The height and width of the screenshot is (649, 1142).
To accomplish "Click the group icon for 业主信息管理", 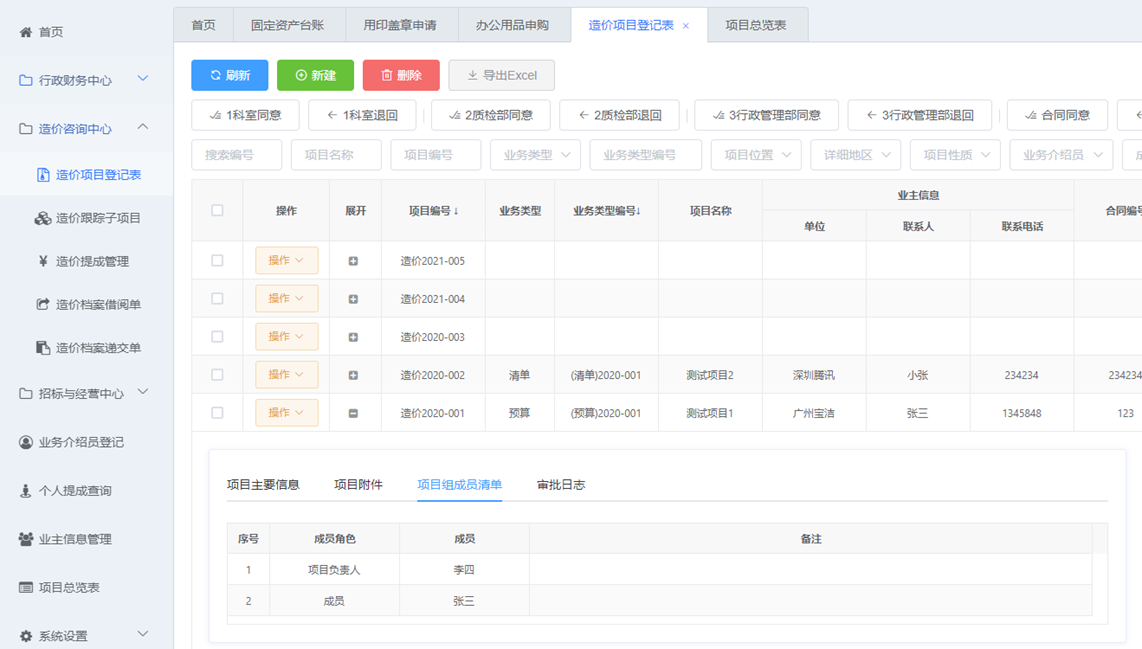I will [x=25, y=539].
